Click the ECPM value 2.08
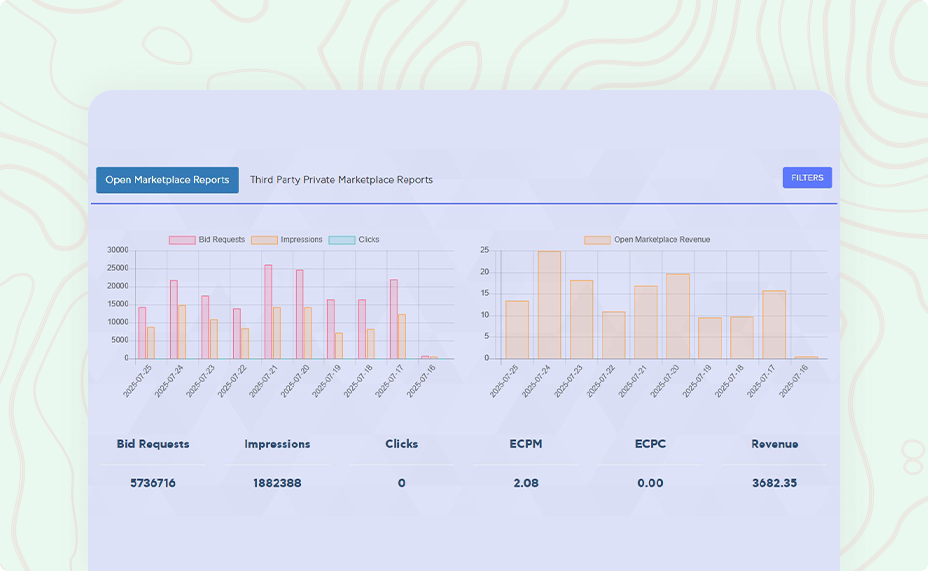Viewport: 928px width, 571px height. coord(526,483)
